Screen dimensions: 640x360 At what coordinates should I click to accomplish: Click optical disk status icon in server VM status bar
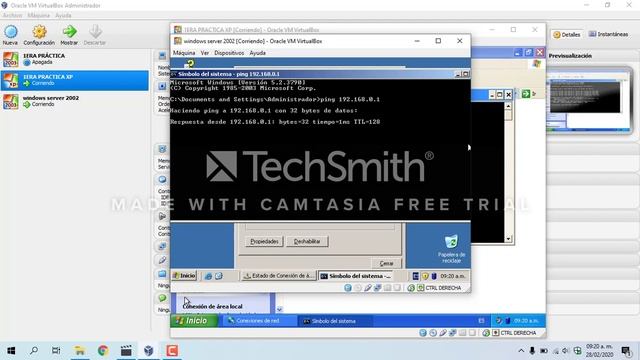click(358, 288)
